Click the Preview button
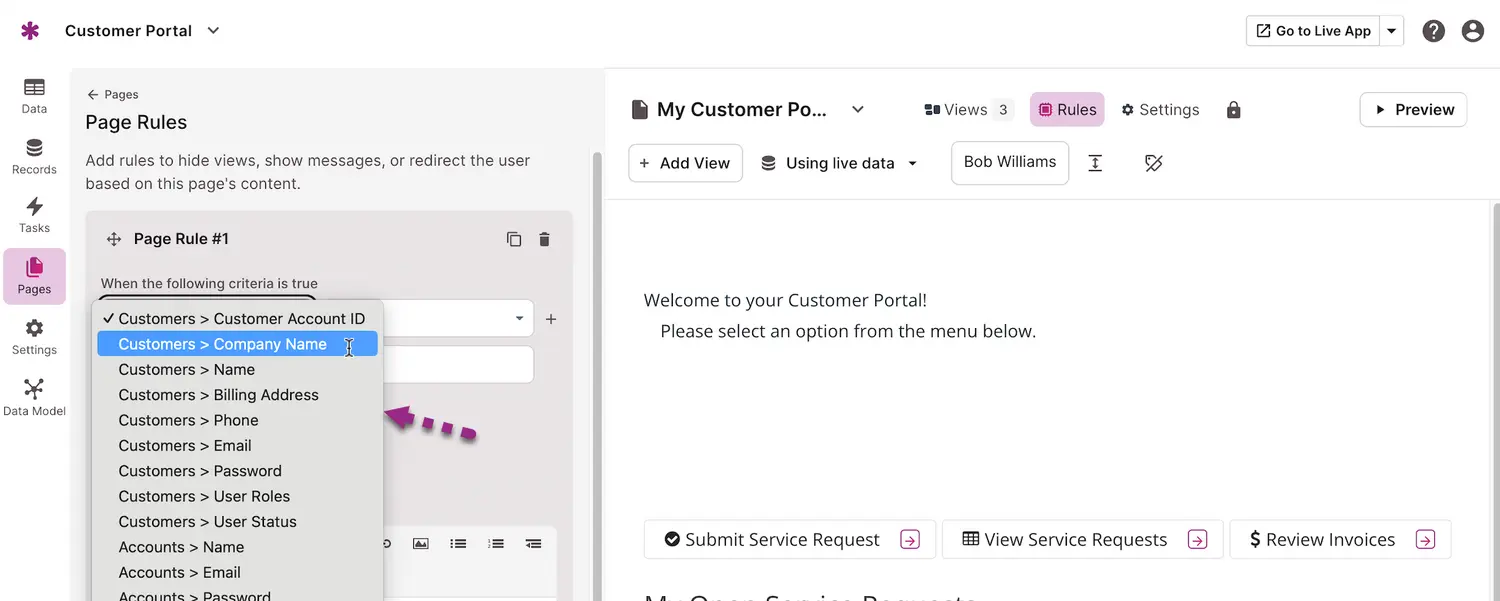Viewport: 1500px width, 601px height. (1413, 110)
